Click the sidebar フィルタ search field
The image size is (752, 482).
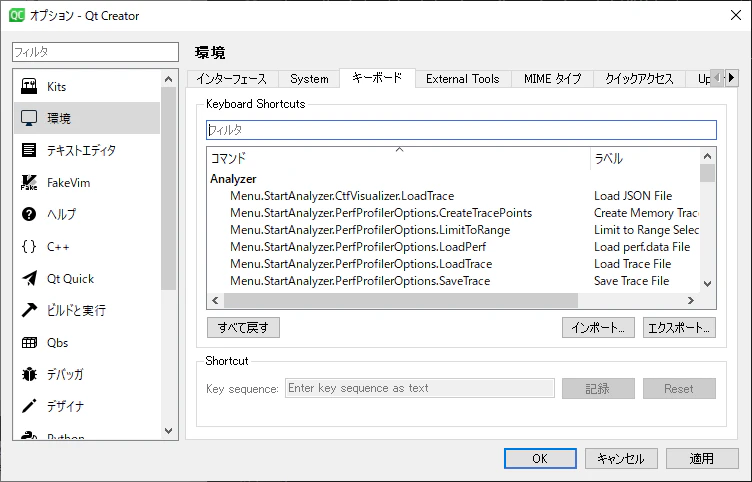pyautogui.click(x=95, y=52)
